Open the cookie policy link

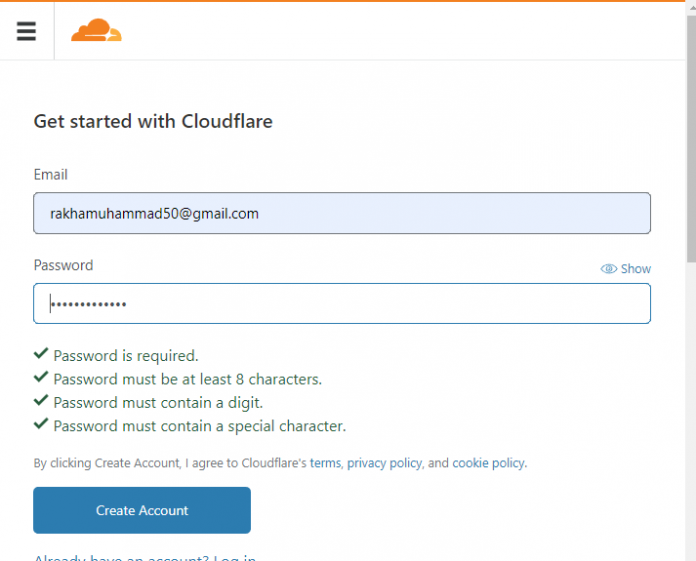click(488, 463)
